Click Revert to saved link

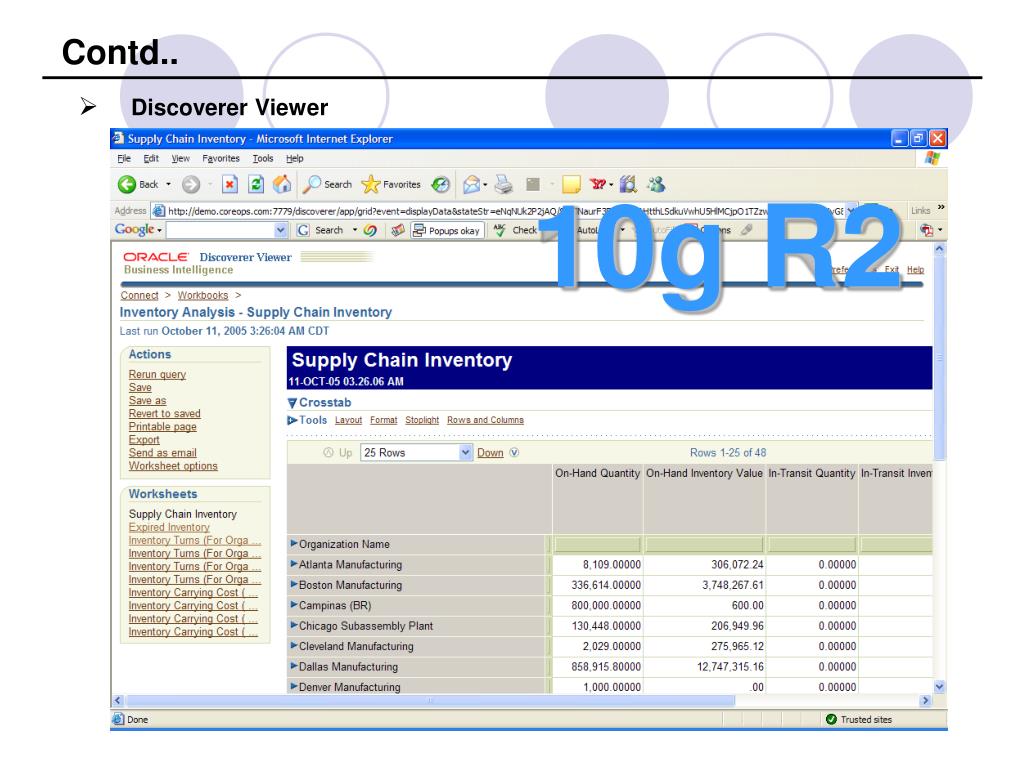pyautogui.click(x=165, y=414)
